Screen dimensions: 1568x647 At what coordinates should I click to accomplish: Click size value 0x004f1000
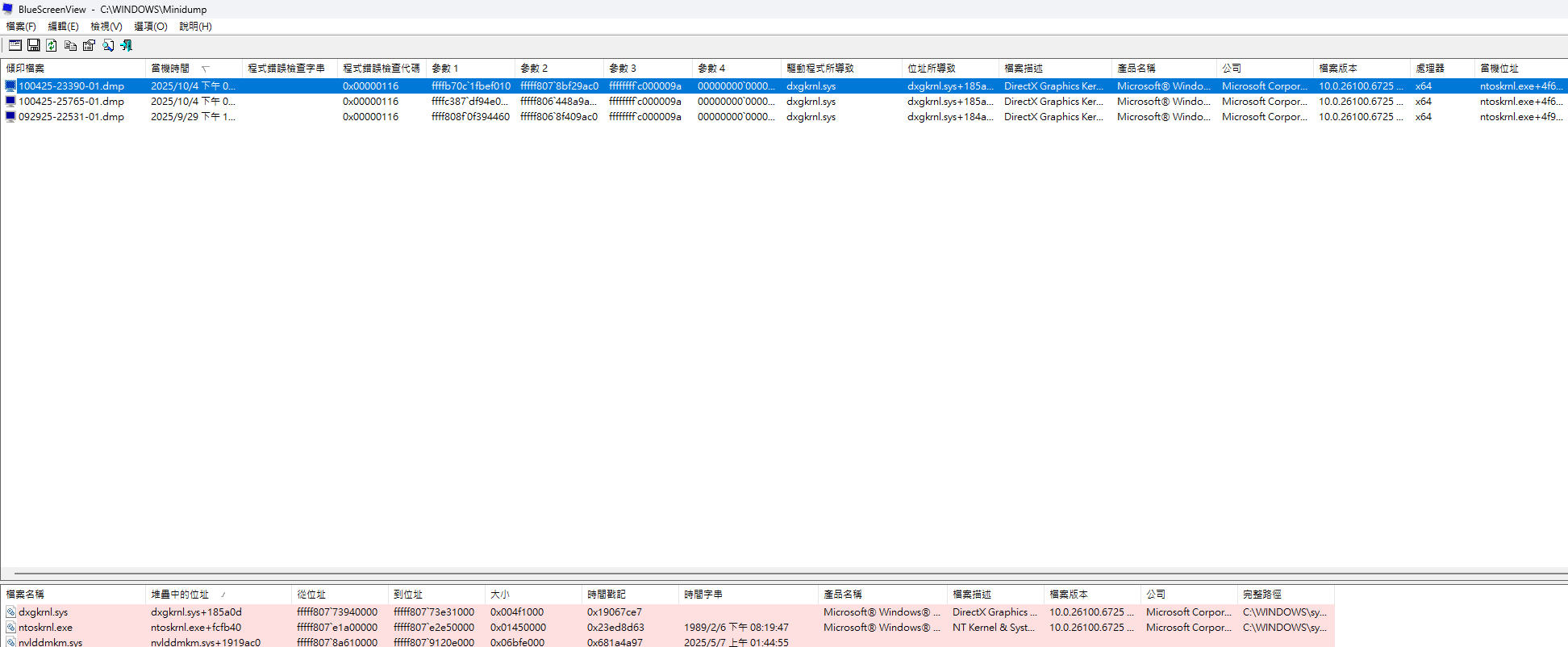(x=517, y=612)
